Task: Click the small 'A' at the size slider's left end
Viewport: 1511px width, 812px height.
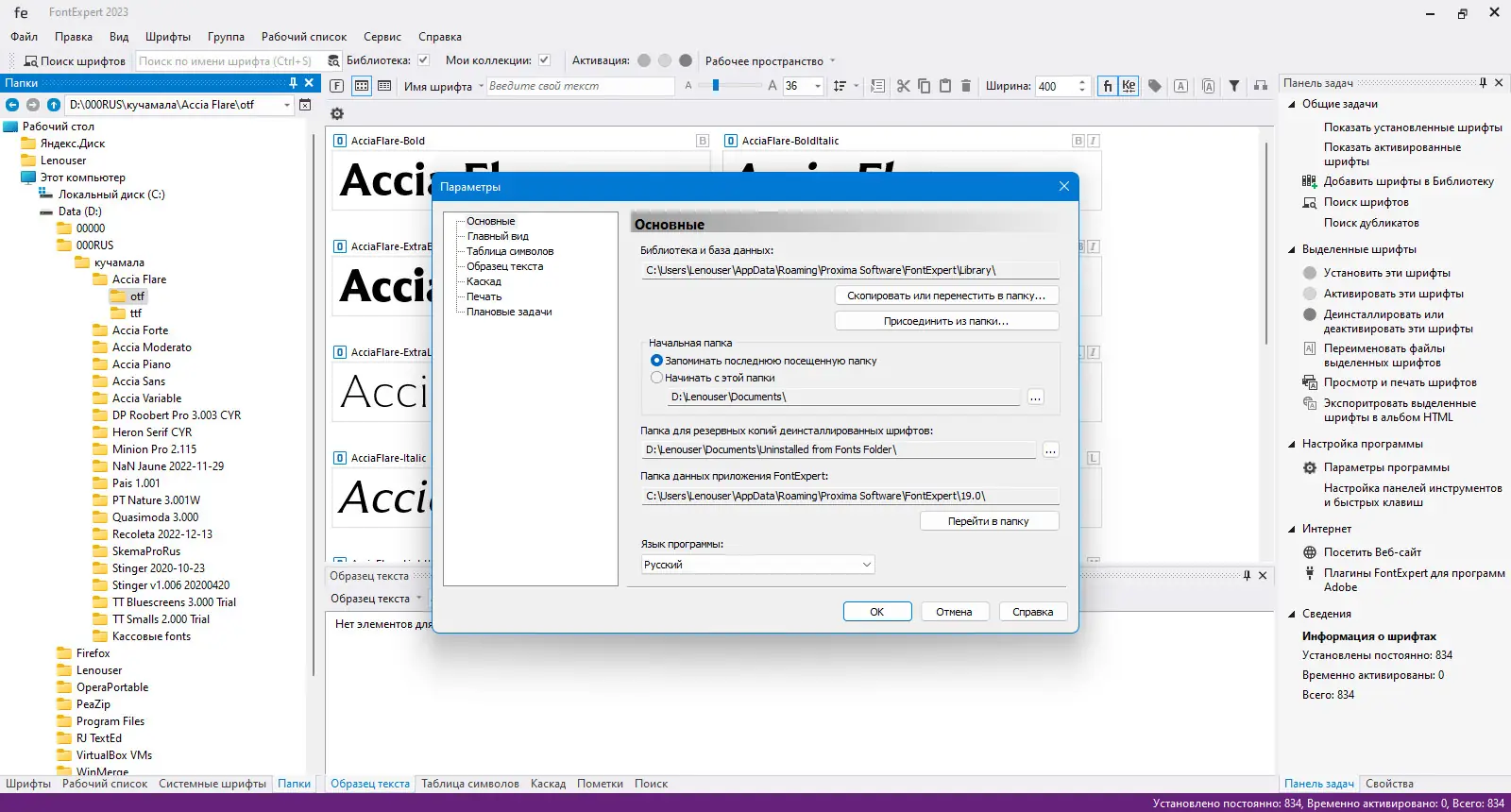Action: pos(688,86)
